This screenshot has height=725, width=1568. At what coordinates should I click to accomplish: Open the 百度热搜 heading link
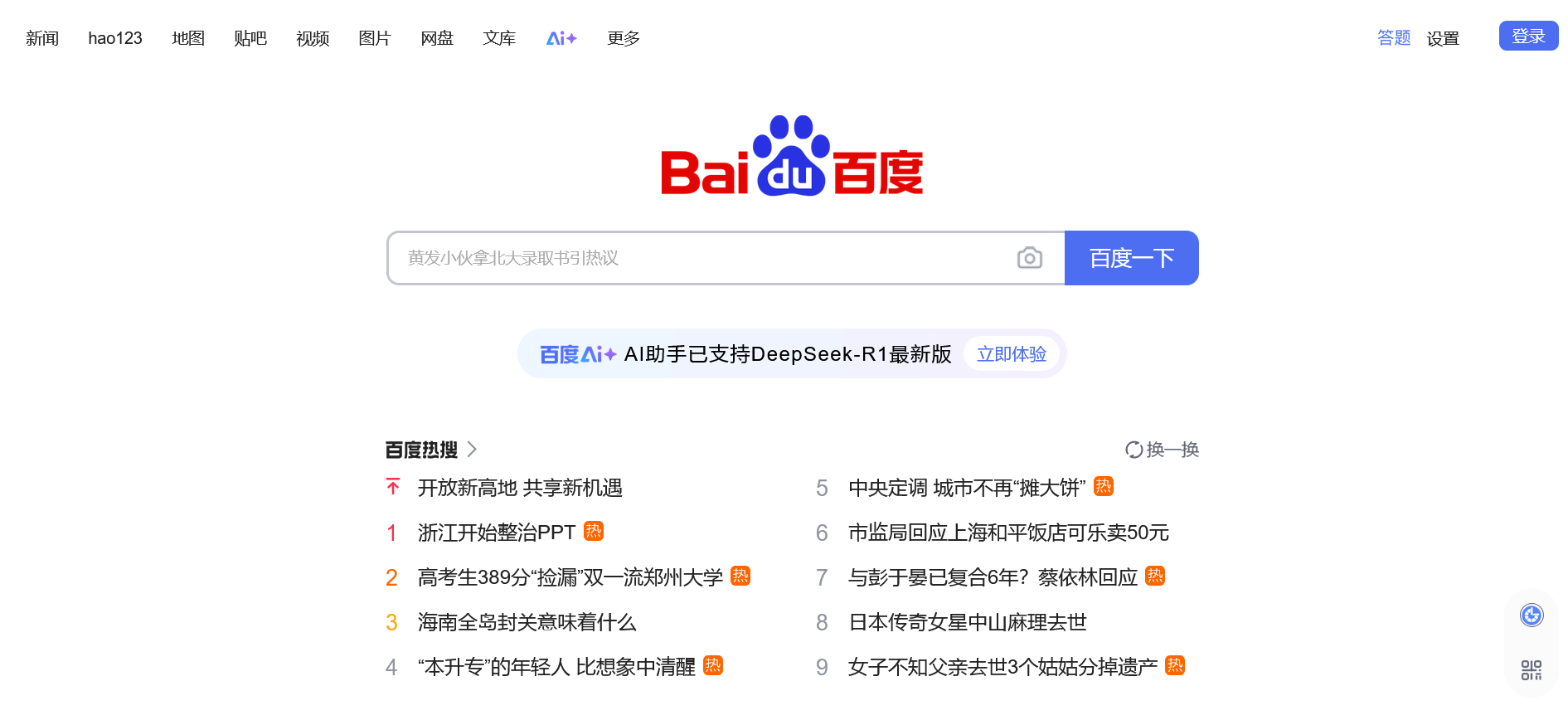[421, 450]
